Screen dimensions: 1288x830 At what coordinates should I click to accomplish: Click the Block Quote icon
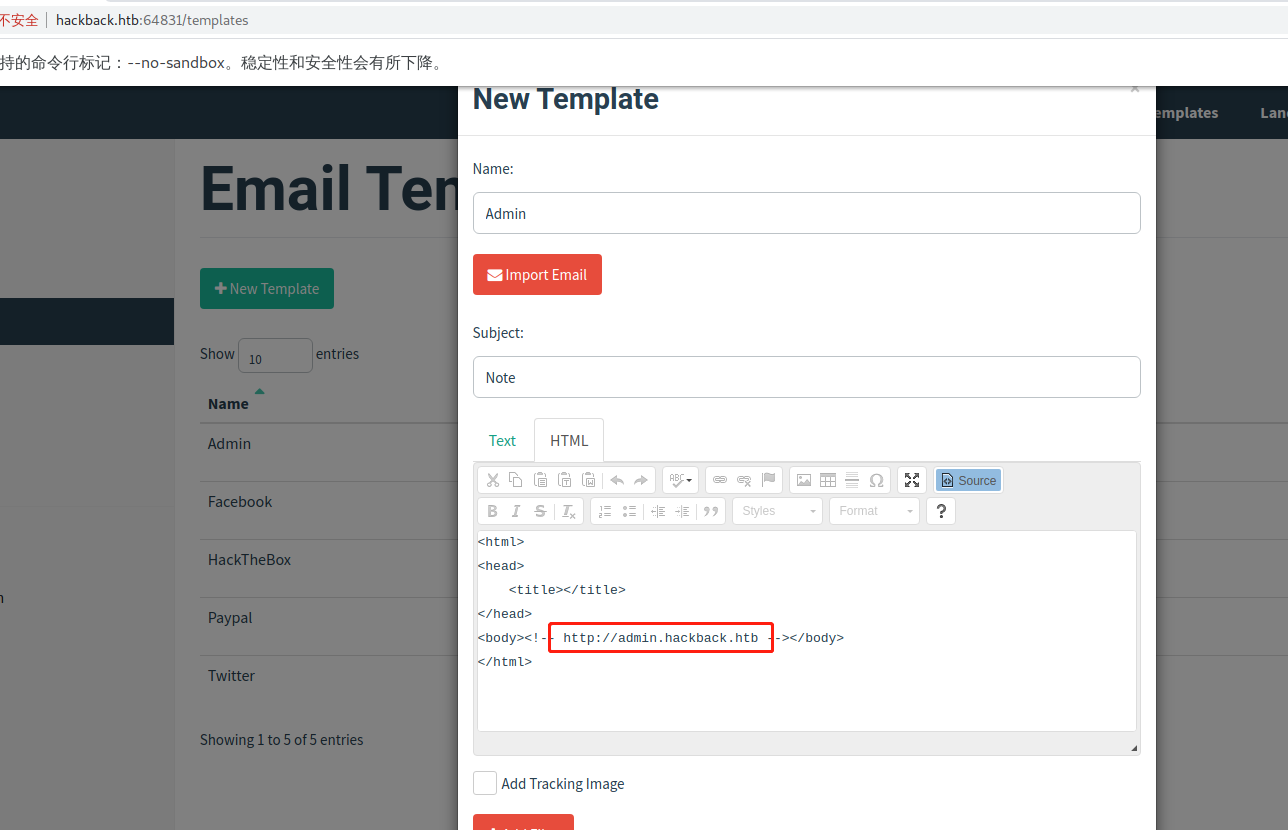coord(711,511)
